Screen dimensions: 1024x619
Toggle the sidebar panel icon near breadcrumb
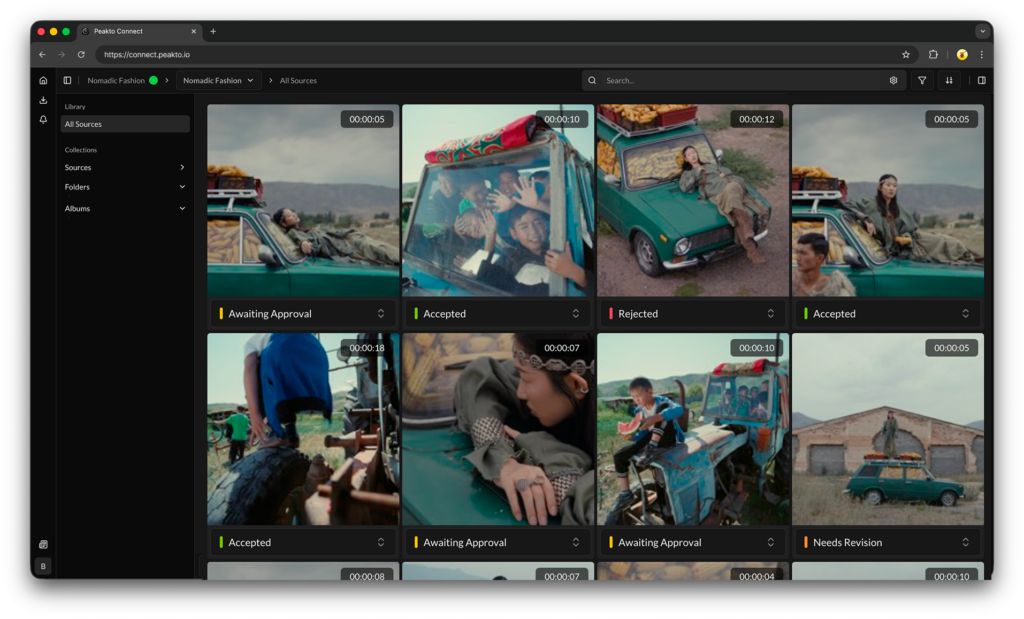[x=67, y=80]
